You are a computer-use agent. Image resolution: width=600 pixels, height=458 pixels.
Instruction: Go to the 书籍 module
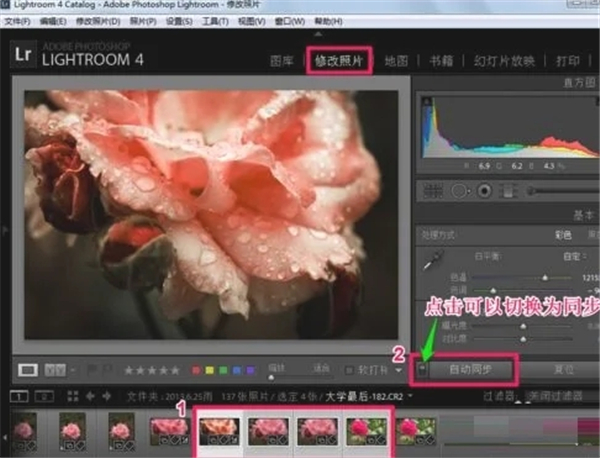(441, 61)
